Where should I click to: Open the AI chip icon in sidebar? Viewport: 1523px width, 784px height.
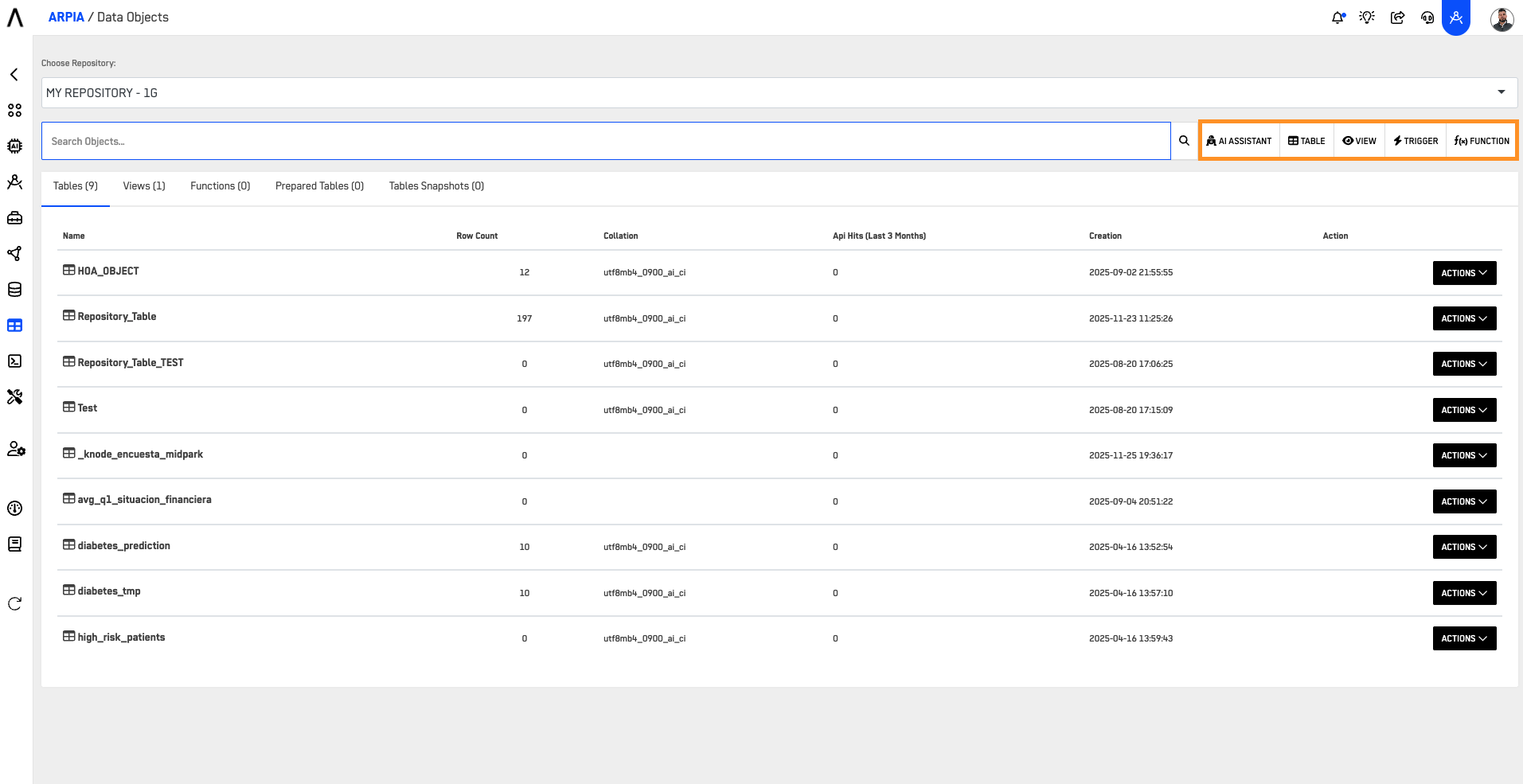pos(14,146)
